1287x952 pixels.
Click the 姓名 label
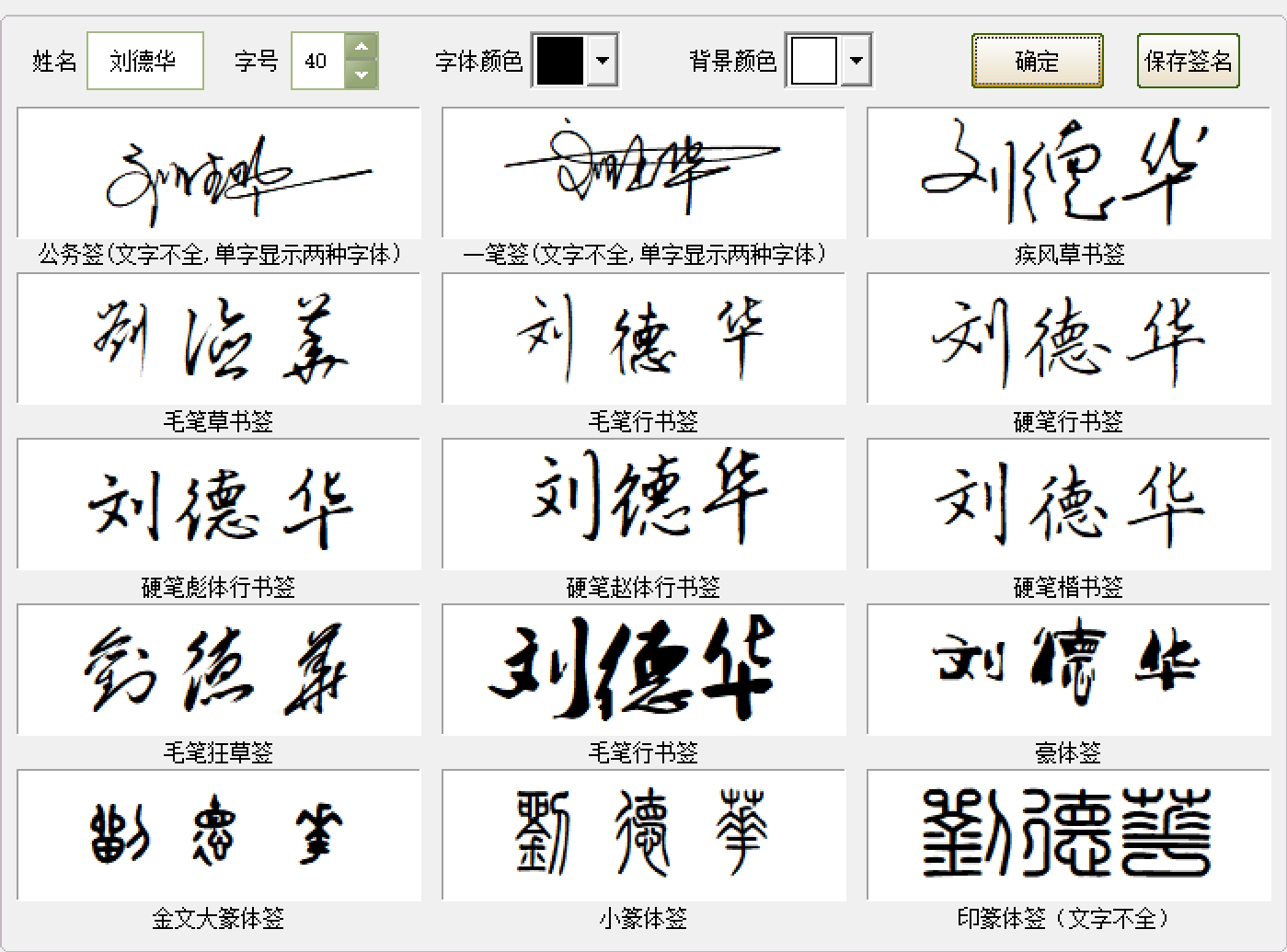pyautogui.click(x=54, y=61)
